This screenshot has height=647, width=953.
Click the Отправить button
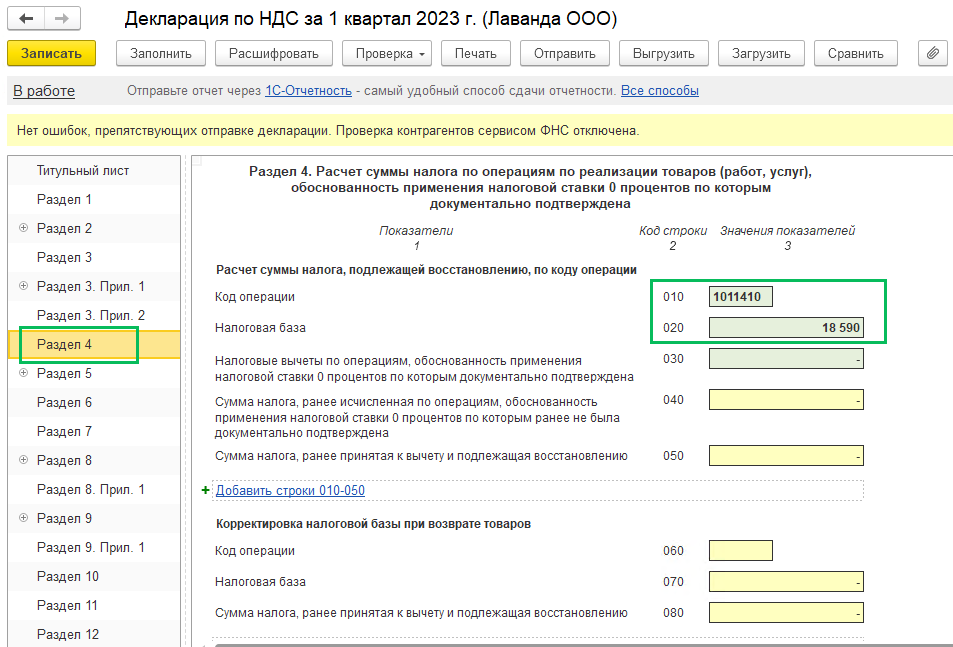(x=565, y=53)
